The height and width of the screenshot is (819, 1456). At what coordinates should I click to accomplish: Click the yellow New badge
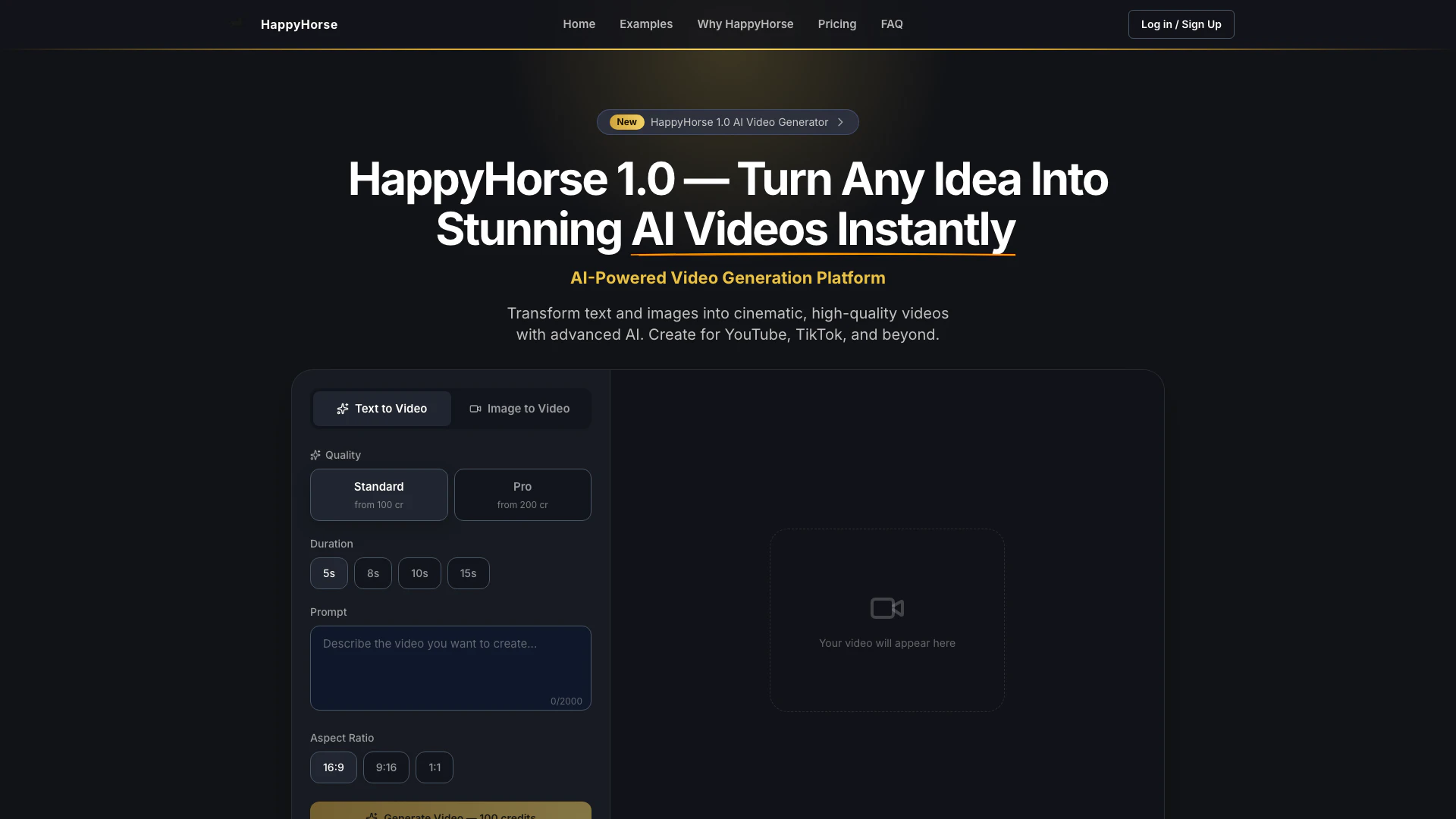click(626, 122)
